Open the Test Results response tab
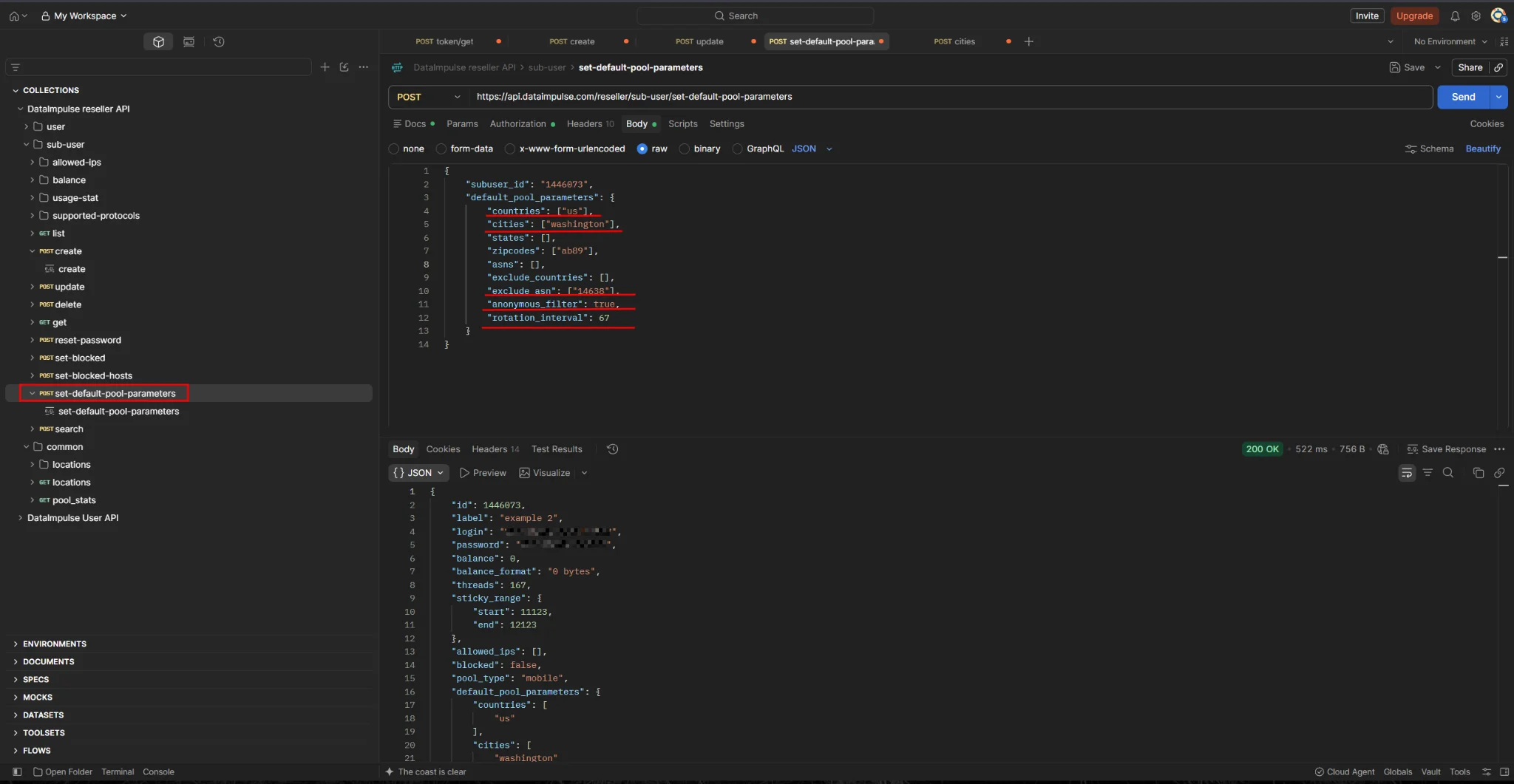This screenshot has width=1514, height=784. tap(557, 449)
